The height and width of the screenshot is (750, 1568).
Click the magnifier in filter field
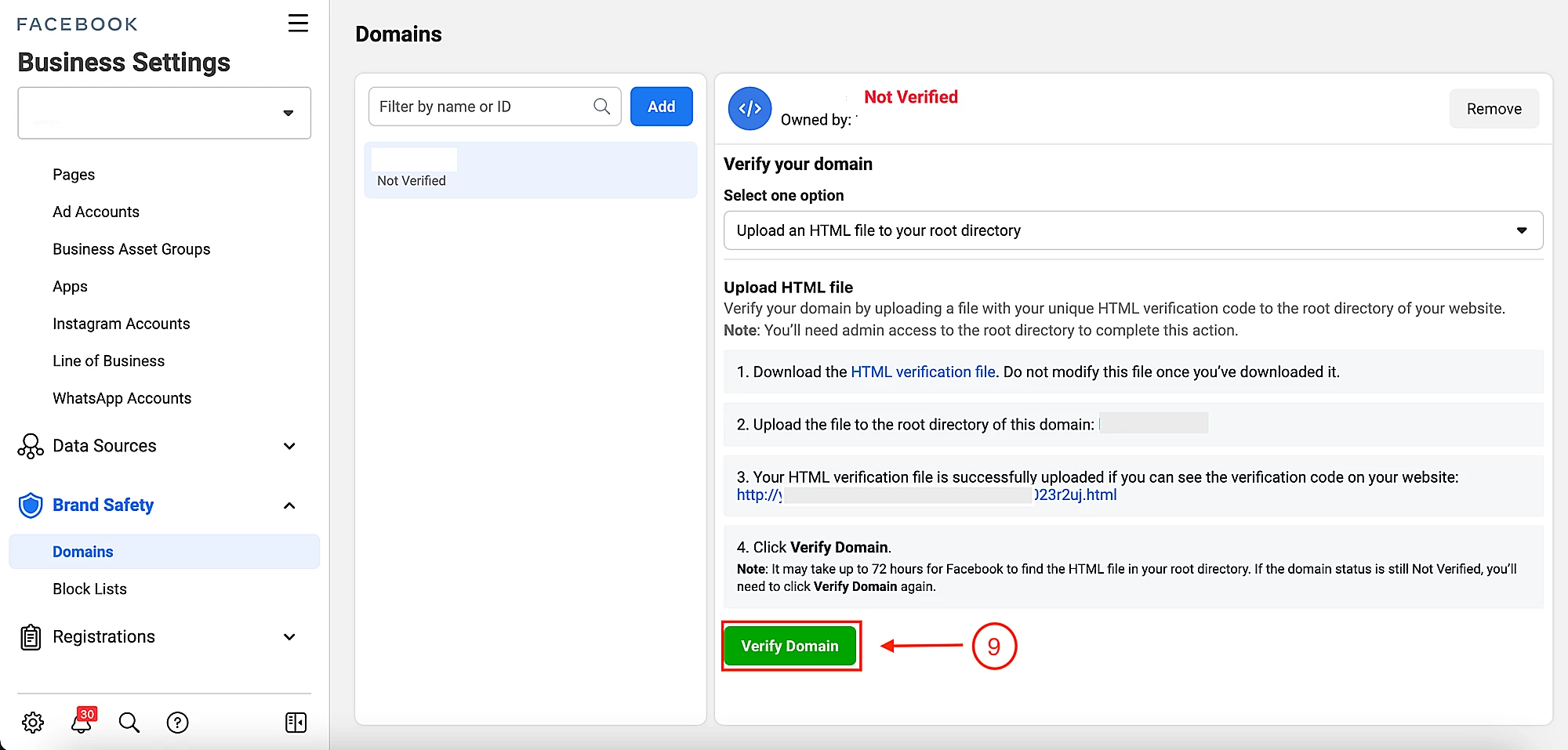602,107
